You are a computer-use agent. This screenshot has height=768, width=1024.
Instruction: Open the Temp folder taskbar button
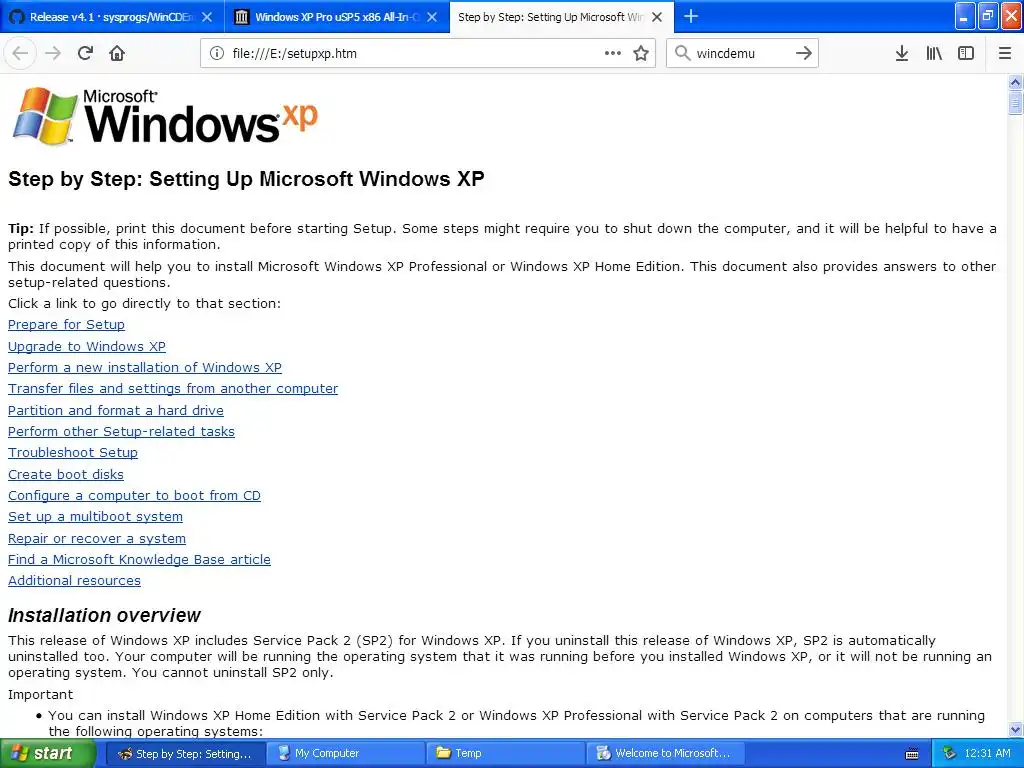[505, 754]
